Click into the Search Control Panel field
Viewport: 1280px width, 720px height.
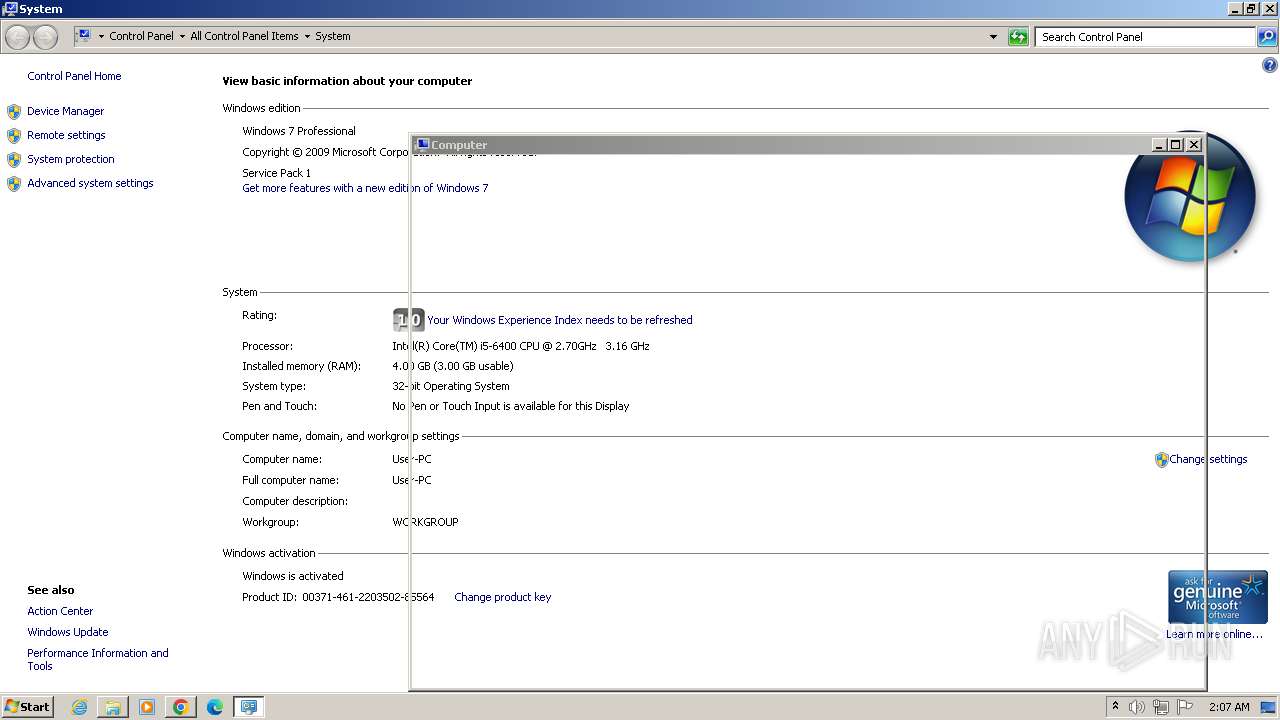click(x=1145, y=37)
